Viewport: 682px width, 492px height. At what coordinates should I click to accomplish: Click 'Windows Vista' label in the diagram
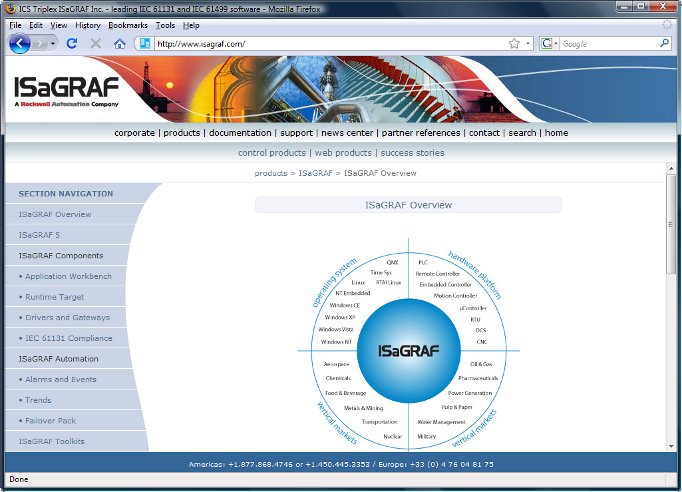pyautogui.click(x=336, y=329)
